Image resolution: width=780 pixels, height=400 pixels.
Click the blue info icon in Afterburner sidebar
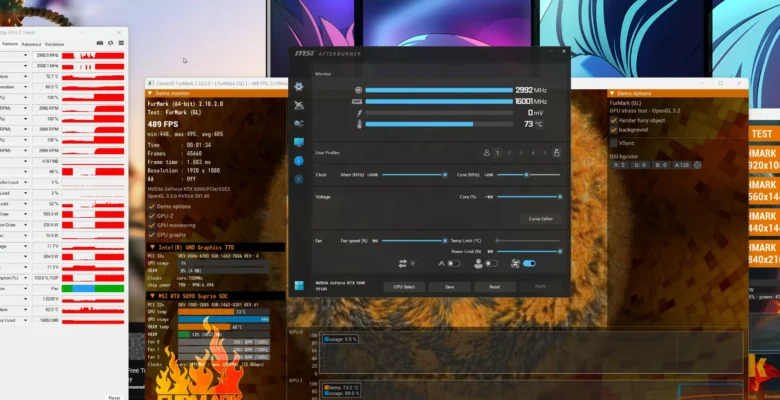[x=298, y=161]
